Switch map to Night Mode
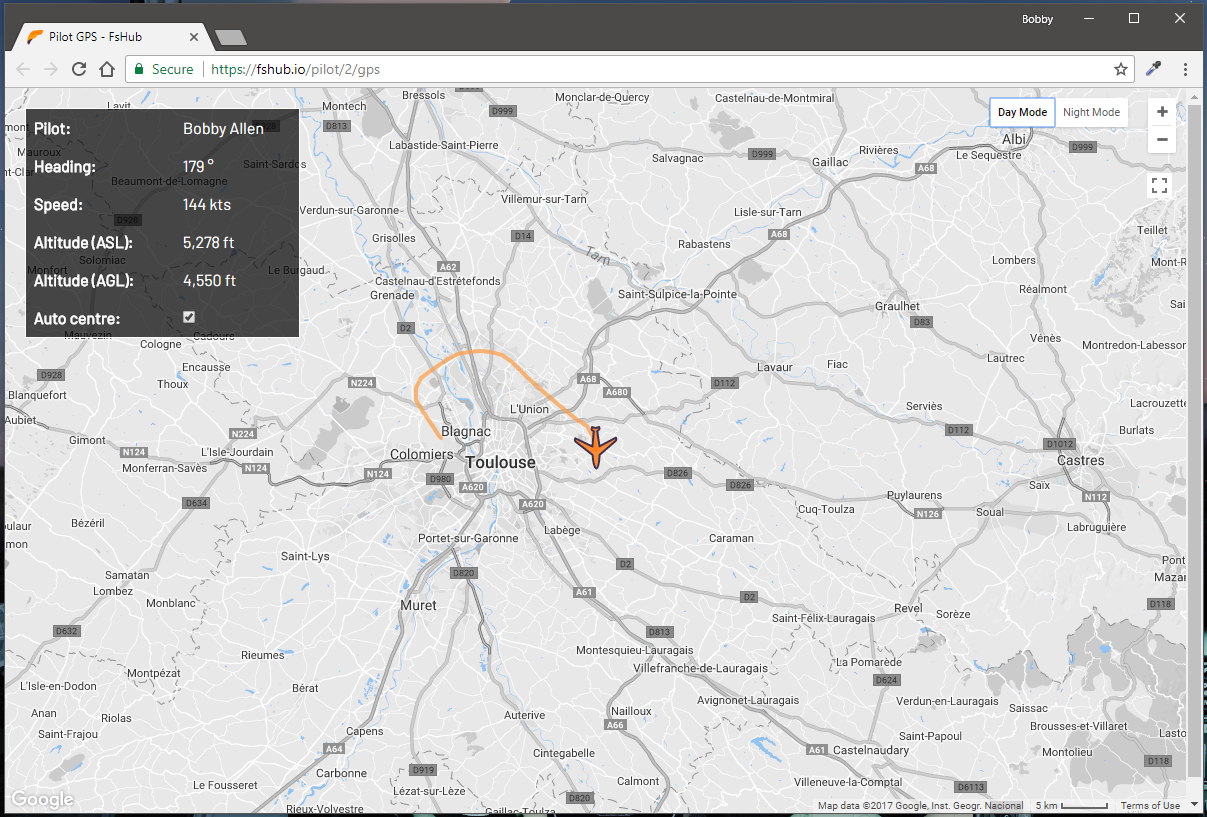This screenshot has height=817, width=1207. (x=1091, y=112)
